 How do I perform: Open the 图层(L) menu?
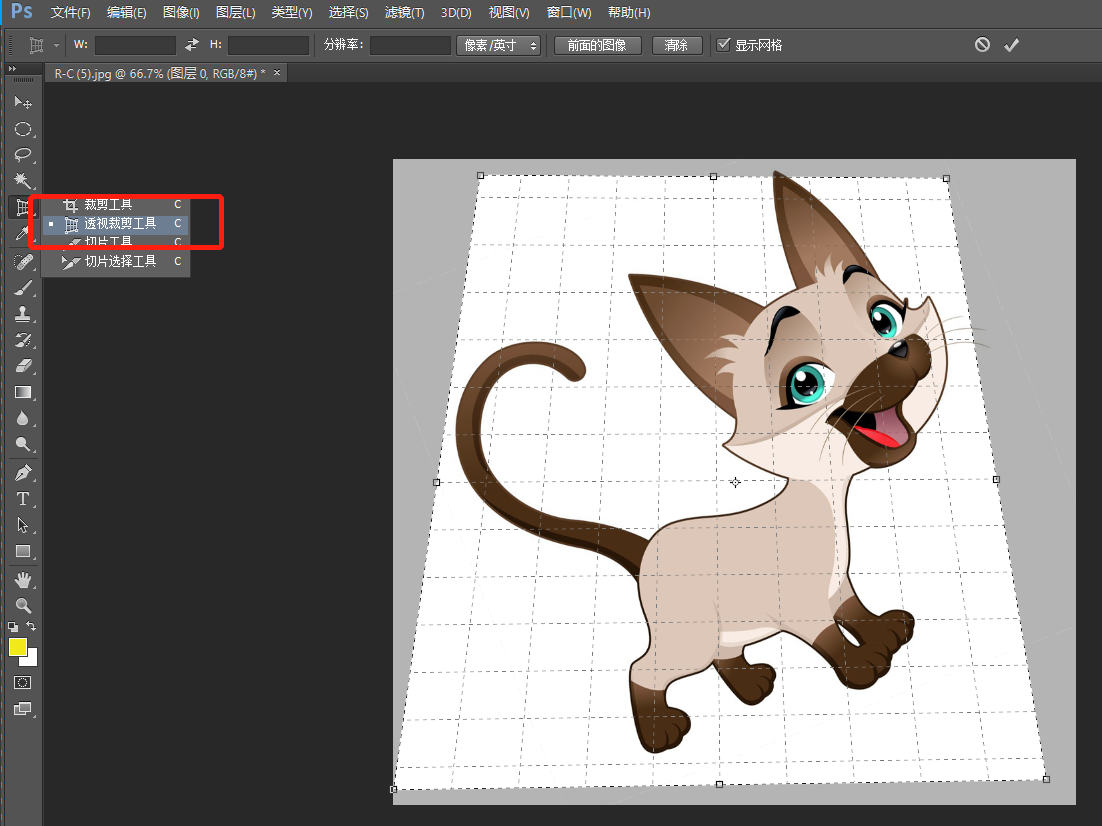click(x=235, y=13)
